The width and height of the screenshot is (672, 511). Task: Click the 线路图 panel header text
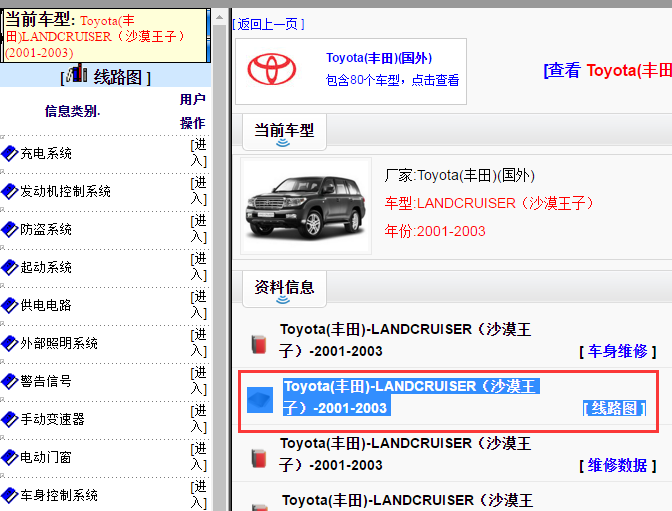[117, 78]
